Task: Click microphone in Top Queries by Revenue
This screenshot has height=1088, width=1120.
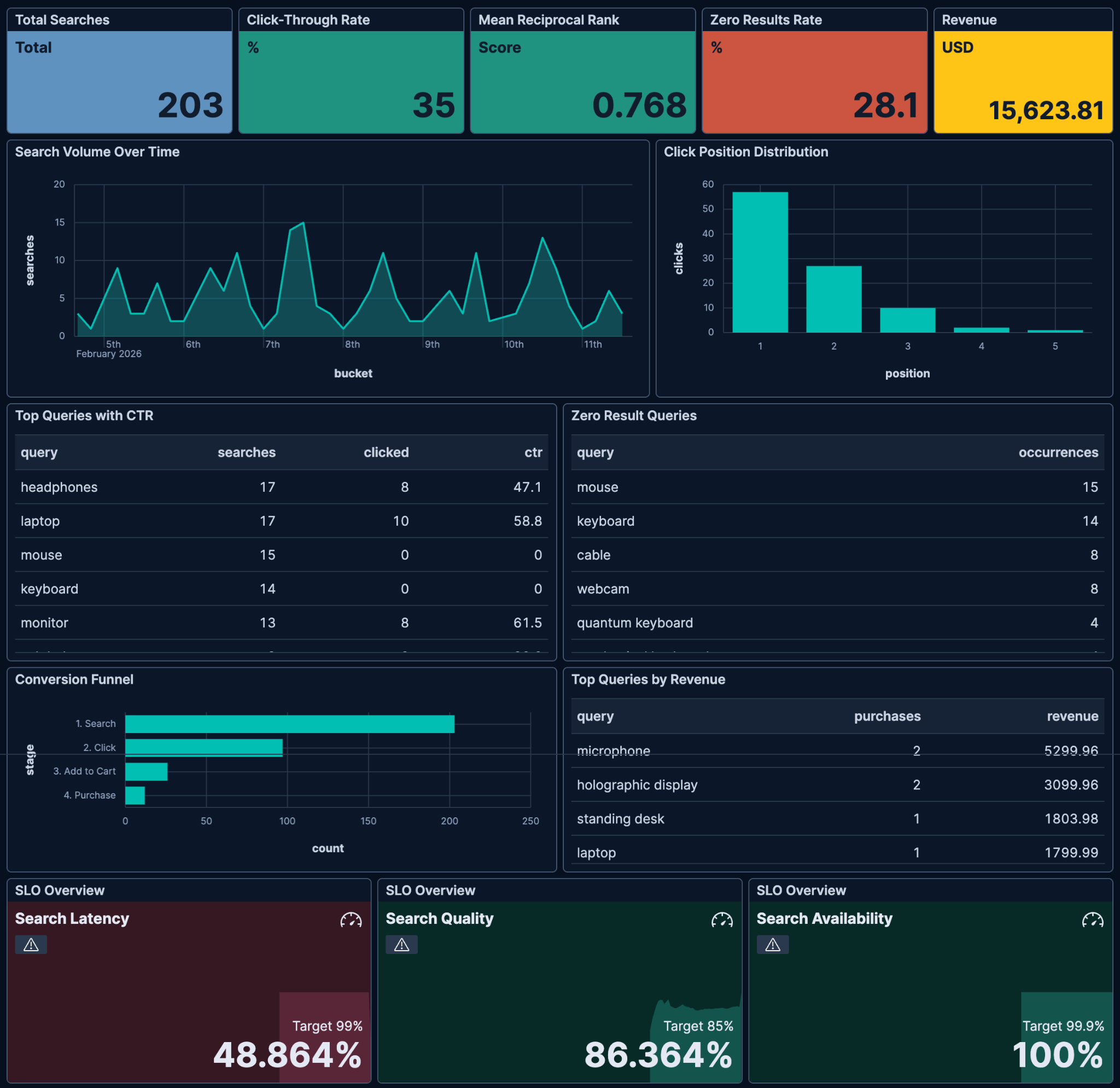Action: [613, 750]
